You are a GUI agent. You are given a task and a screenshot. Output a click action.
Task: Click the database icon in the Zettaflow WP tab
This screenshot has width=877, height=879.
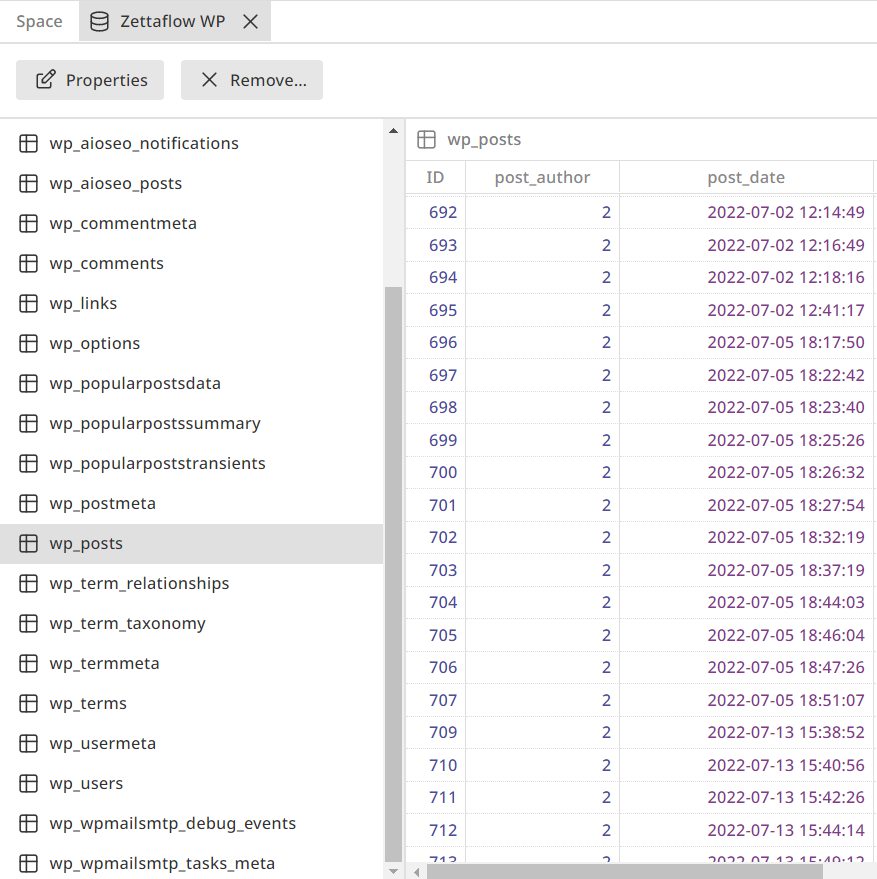98,20
